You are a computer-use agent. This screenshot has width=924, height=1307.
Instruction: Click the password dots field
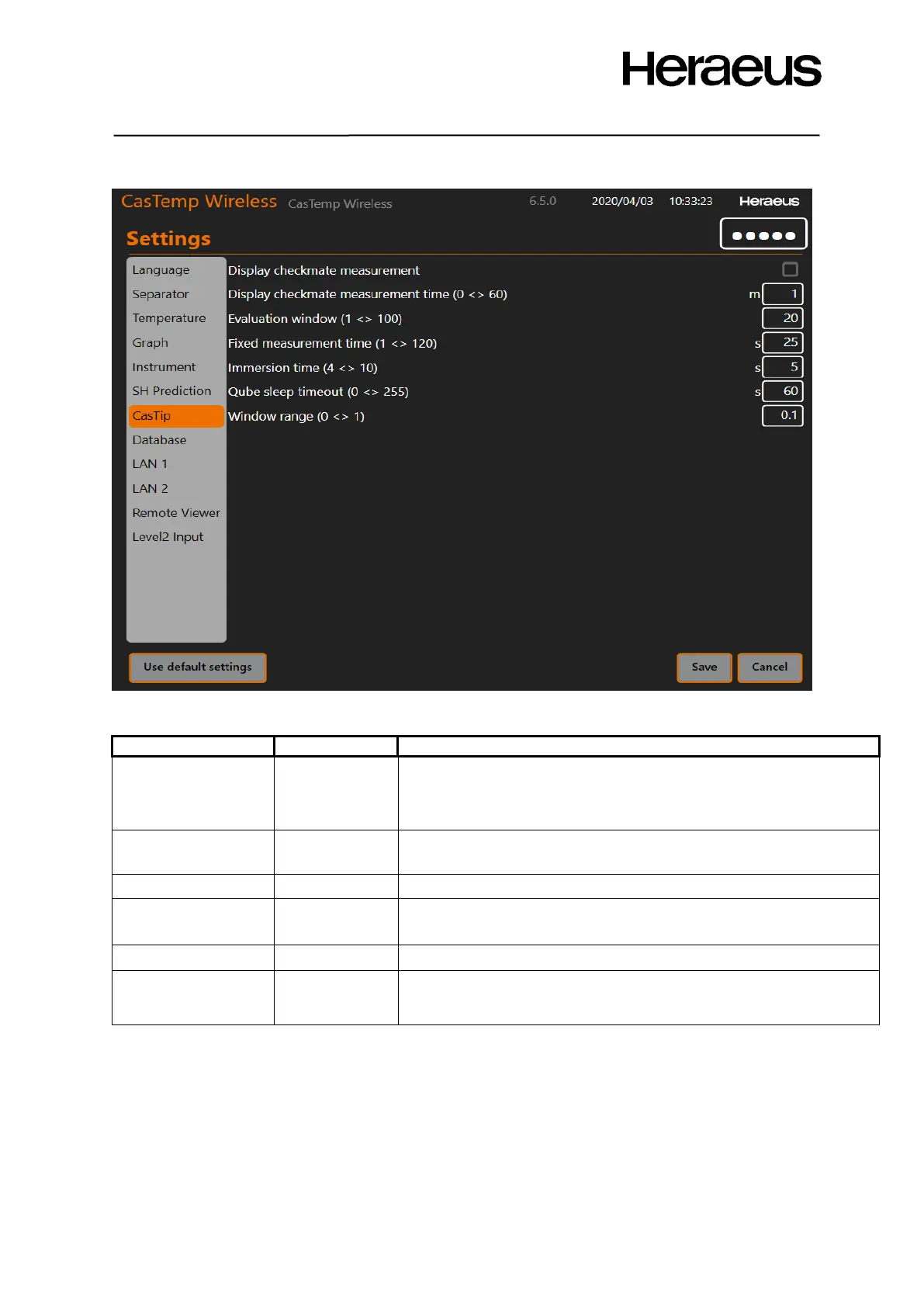763,234
